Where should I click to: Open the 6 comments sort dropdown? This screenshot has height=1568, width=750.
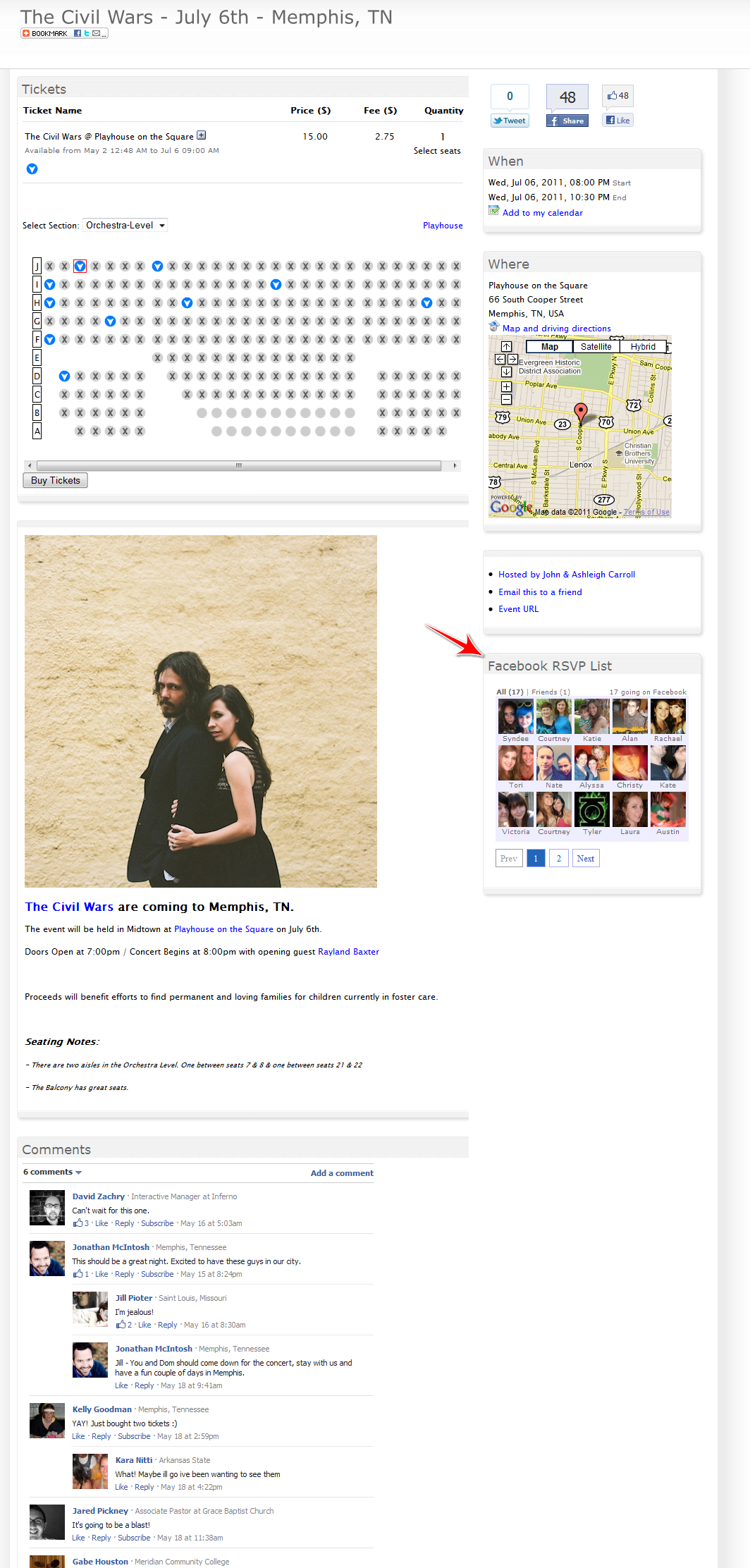(x=53, y=1172)
